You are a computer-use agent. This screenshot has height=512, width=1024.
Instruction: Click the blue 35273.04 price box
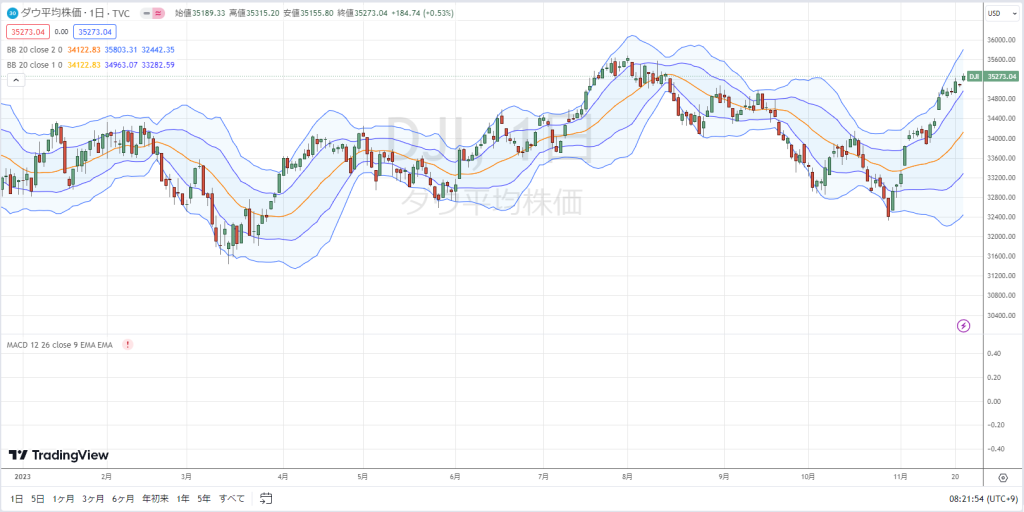pos(95,31)
